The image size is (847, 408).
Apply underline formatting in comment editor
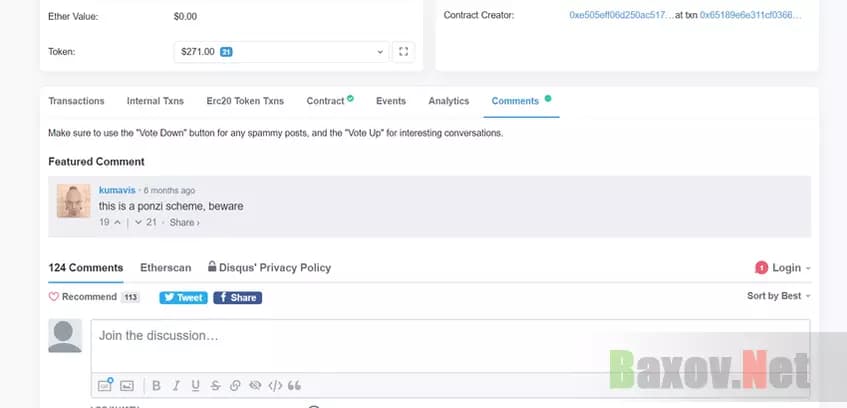click(195, 385)
